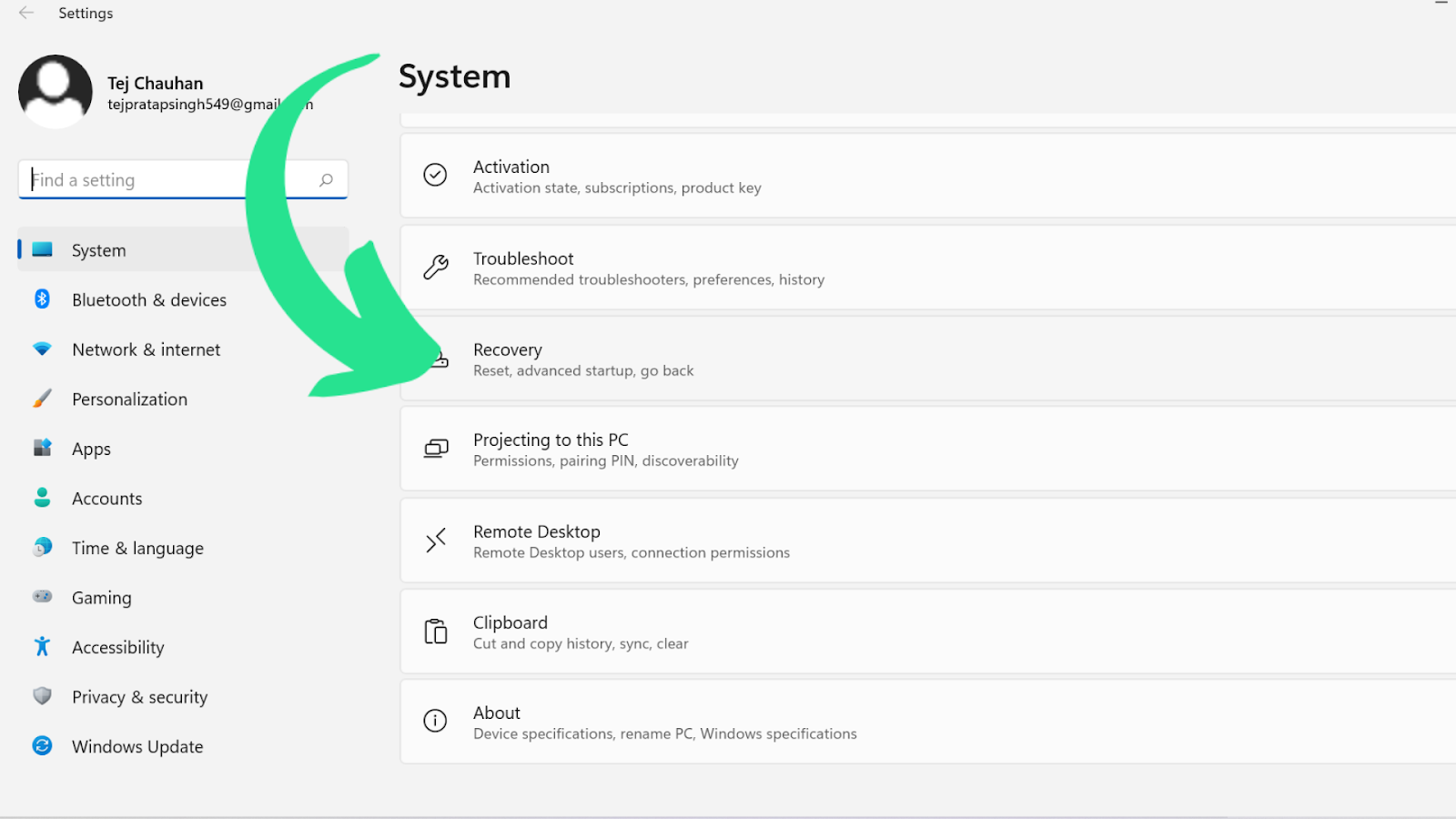Click 'Recommended troubleshooters, preferences, history' text

click(649, 279)
